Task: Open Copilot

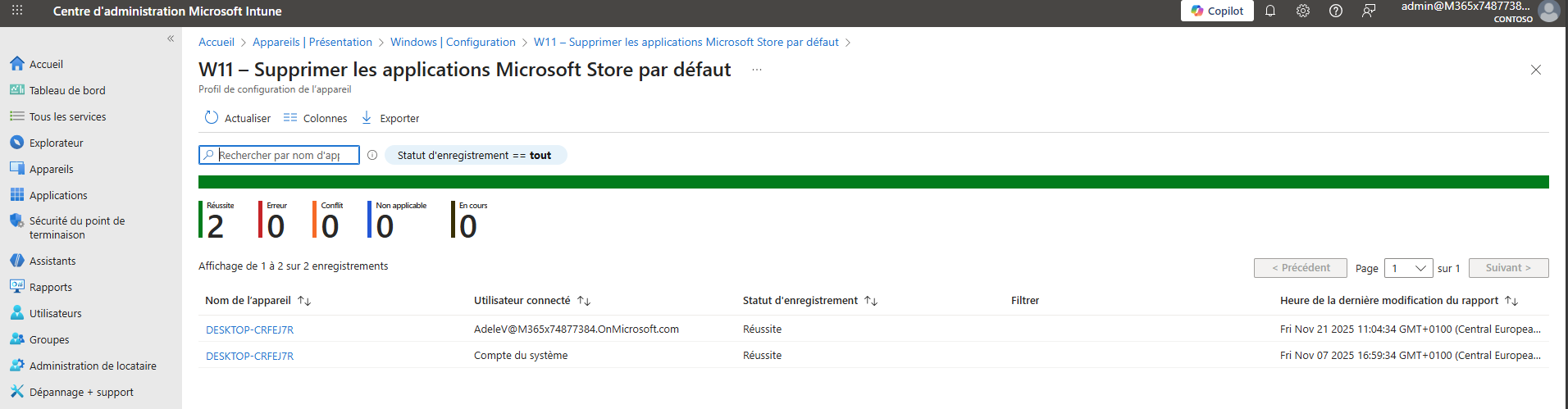Action: tap(1217, 11)
